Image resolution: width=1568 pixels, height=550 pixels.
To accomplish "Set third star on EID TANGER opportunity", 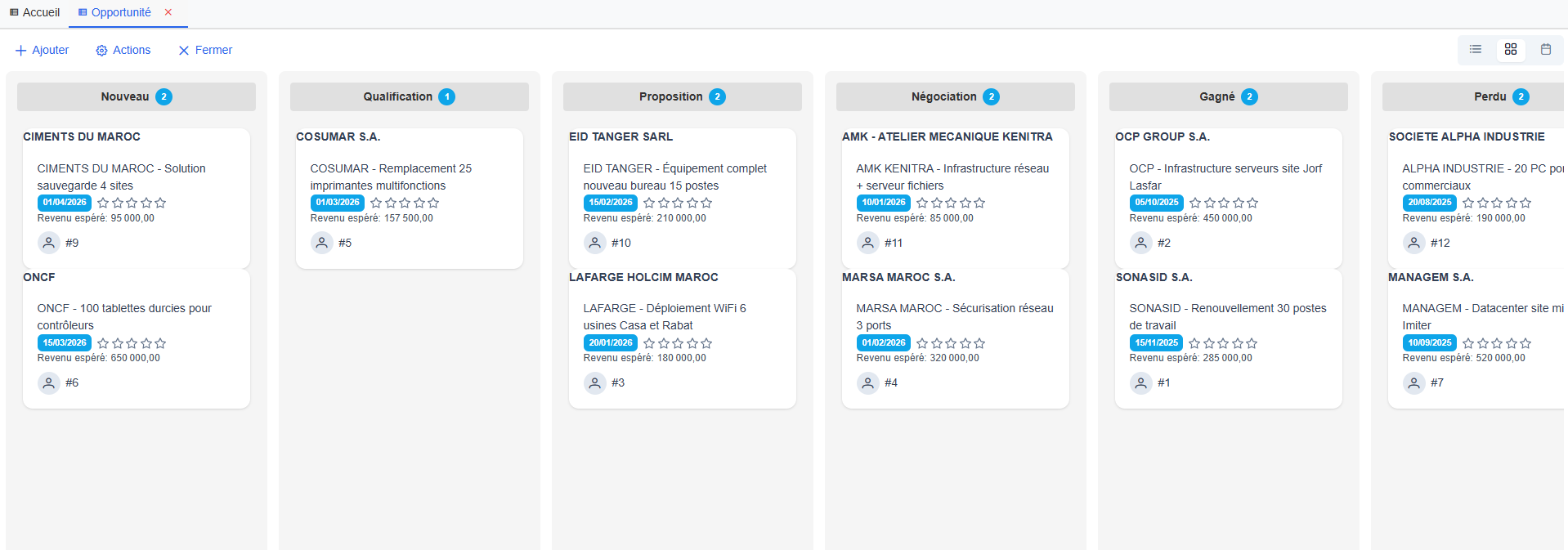I will click(x=678, y=203).
